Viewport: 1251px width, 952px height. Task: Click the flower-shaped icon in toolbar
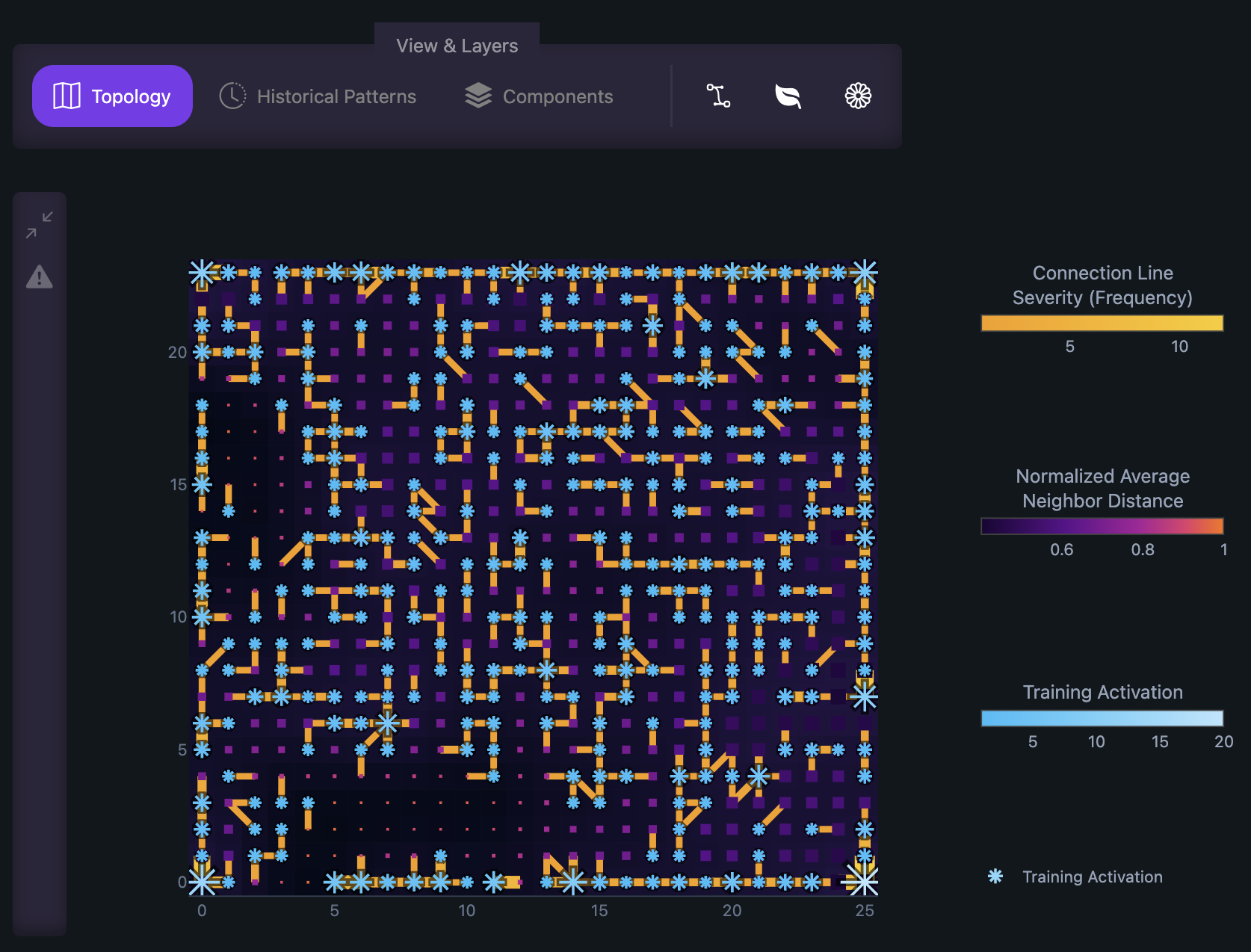coord(858,96)
